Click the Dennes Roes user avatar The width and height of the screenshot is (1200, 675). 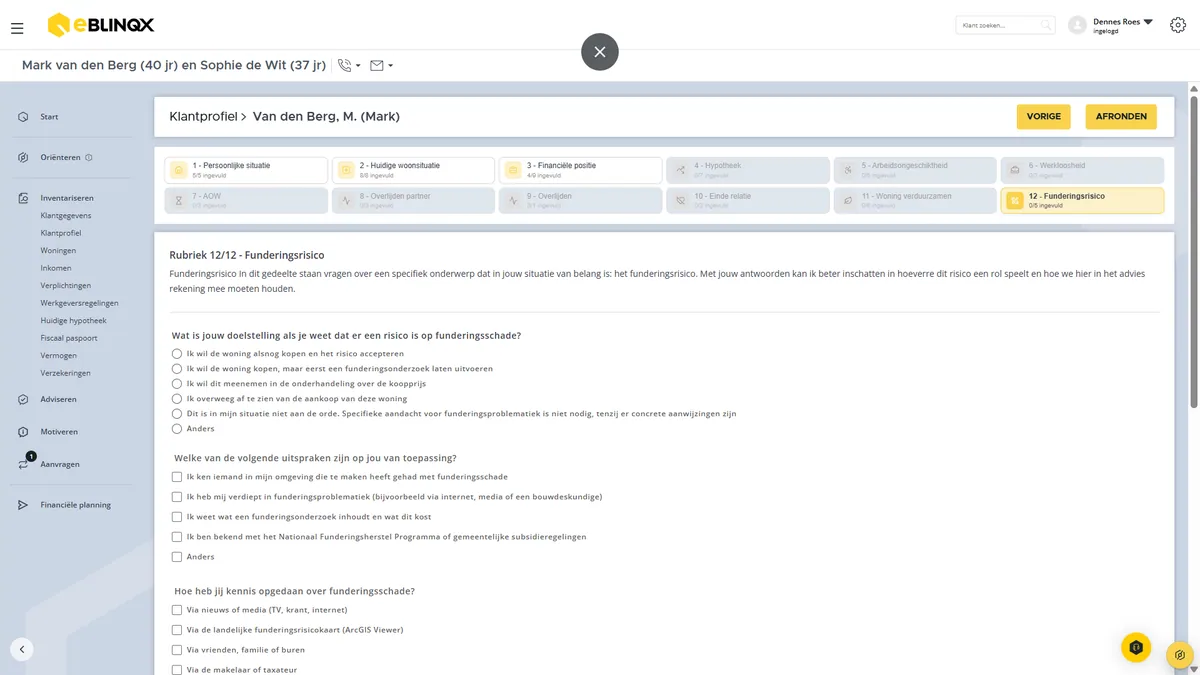(x=1077, y=25)
